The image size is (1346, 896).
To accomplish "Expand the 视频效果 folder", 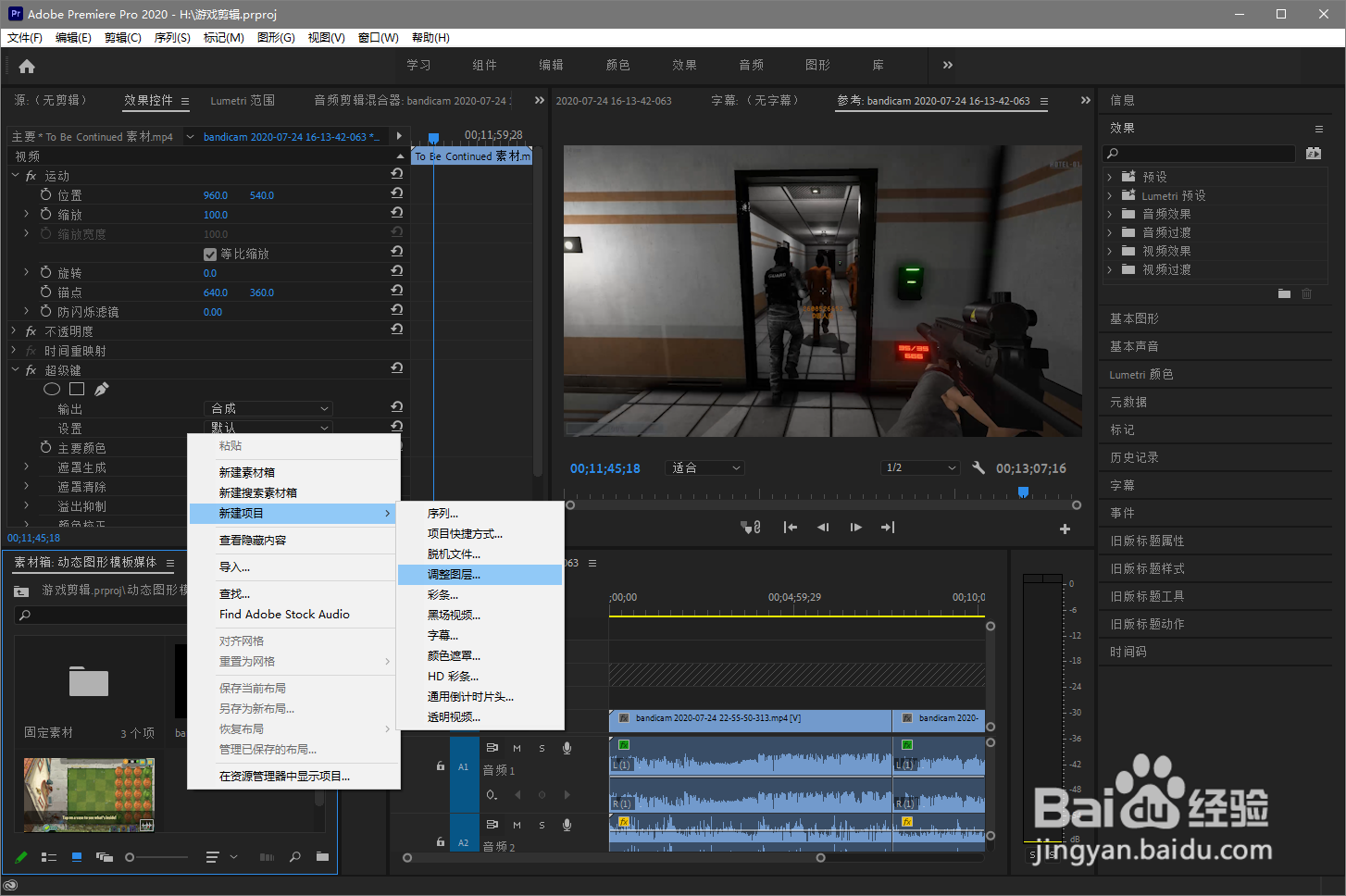I will point(1109,251).
